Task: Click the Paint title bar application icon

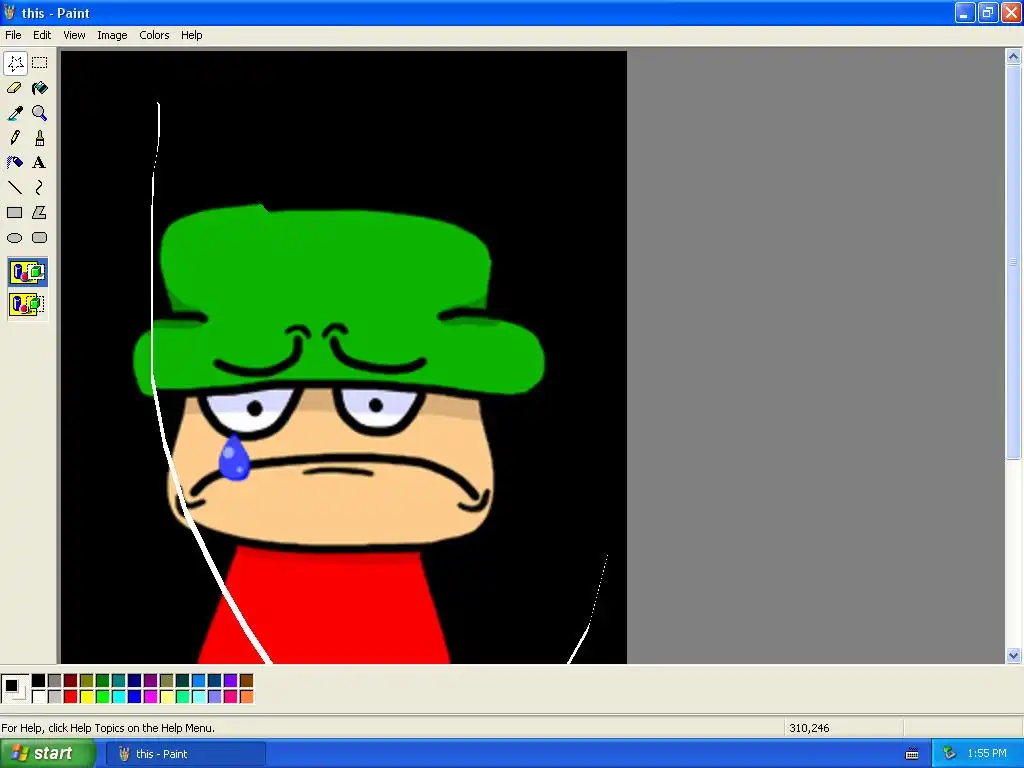Action: (x=10, y=12)
